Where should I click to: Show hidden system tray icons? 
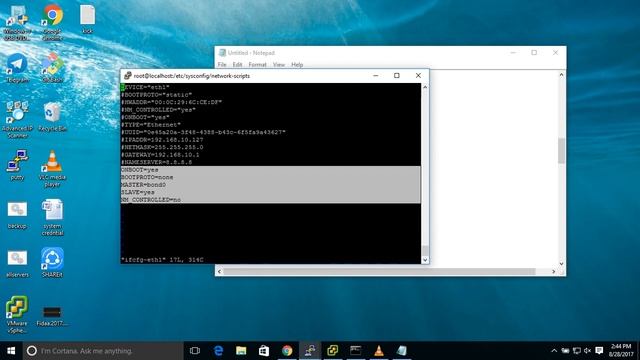(554, 351)
